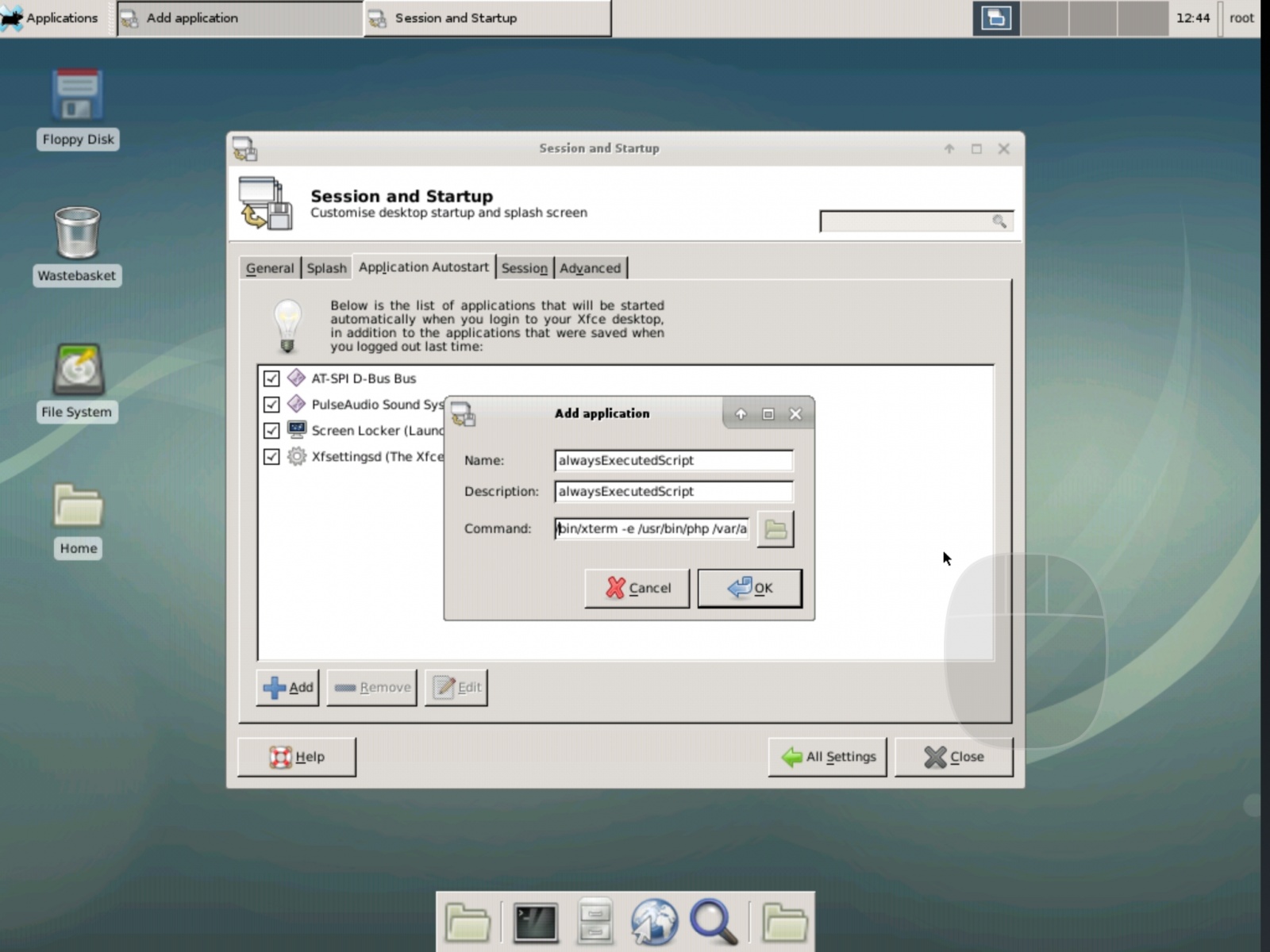Viewport: 1270px width, 952px height.
Task: Click the Remove button
Action: point(371,687)
